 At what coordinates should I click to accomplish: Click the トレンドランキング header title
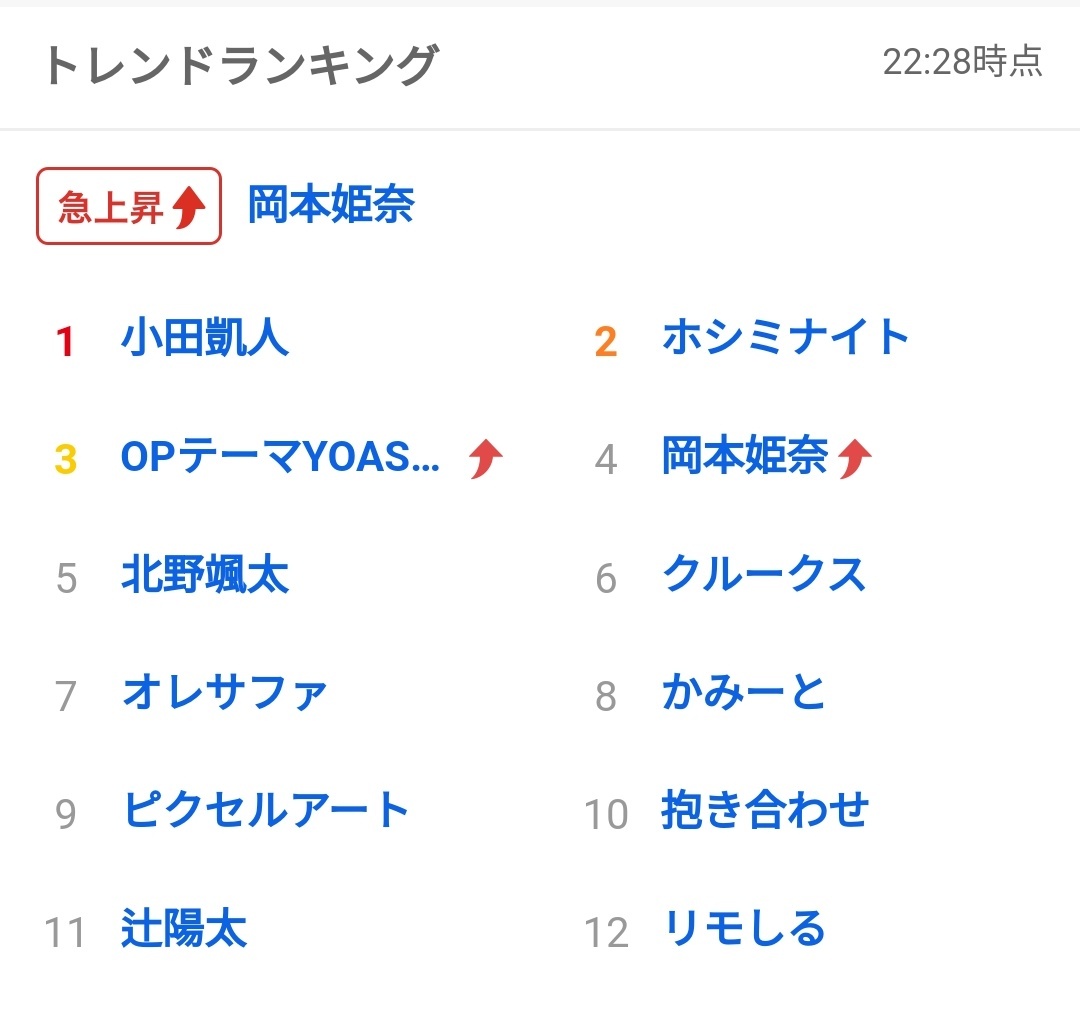tap(240, 66)
